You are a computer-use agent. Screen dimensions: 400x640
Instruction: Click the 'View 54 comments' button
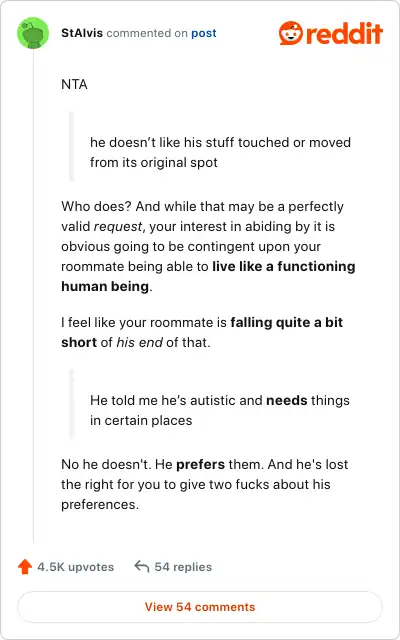tap(200, 607)
